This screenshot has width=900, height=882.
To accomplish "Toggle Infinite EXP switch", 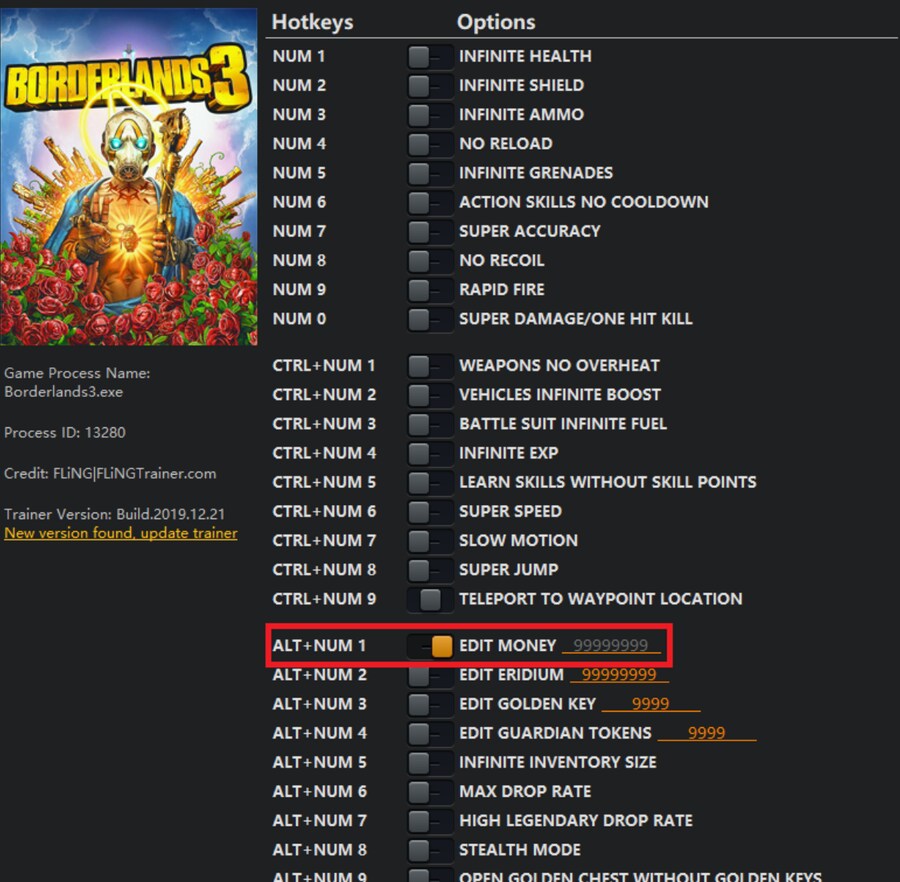I will [x=429, y=453].
